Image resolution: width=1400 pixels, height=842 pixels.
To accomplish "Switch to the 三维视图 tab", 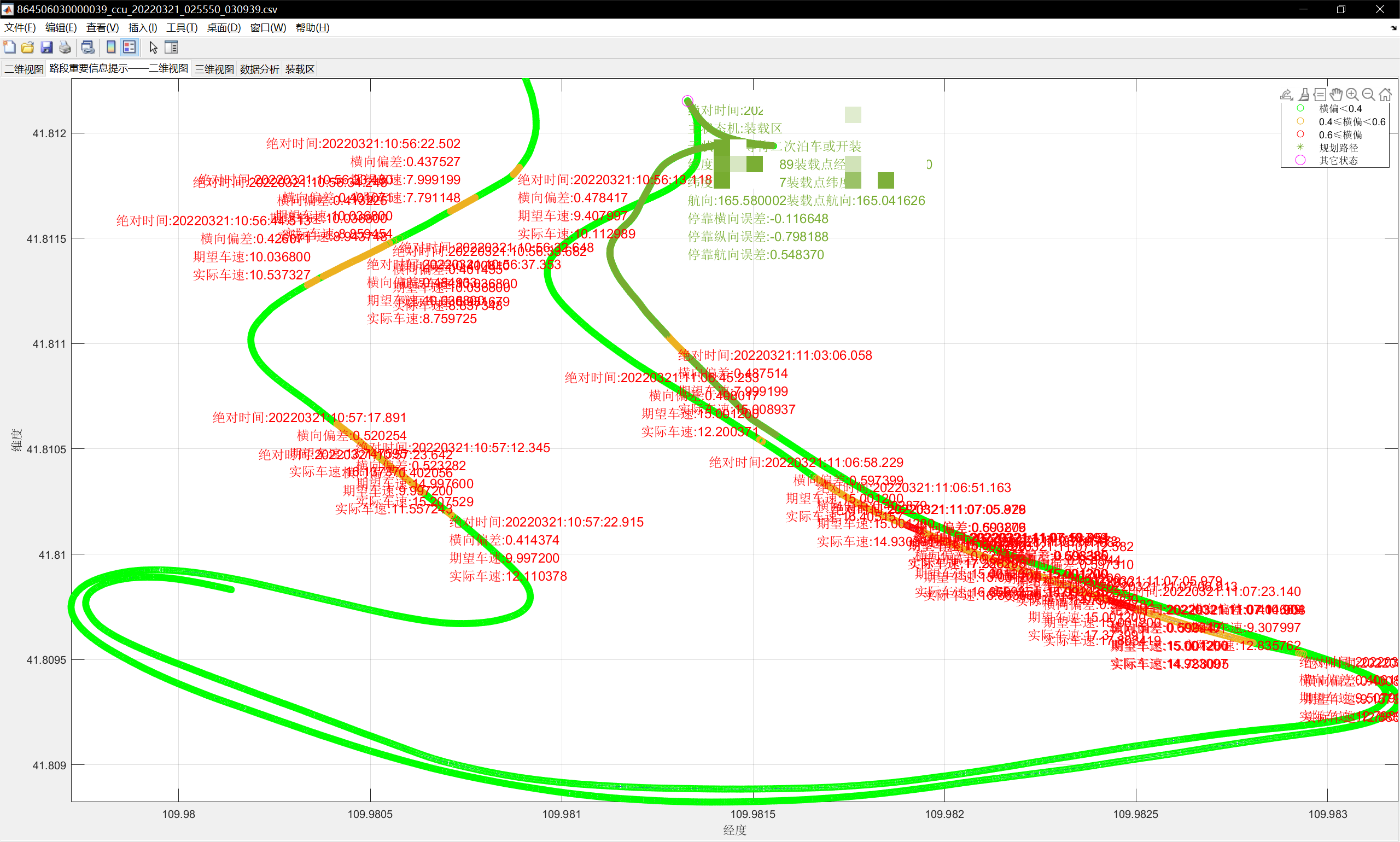I will 214,69.
